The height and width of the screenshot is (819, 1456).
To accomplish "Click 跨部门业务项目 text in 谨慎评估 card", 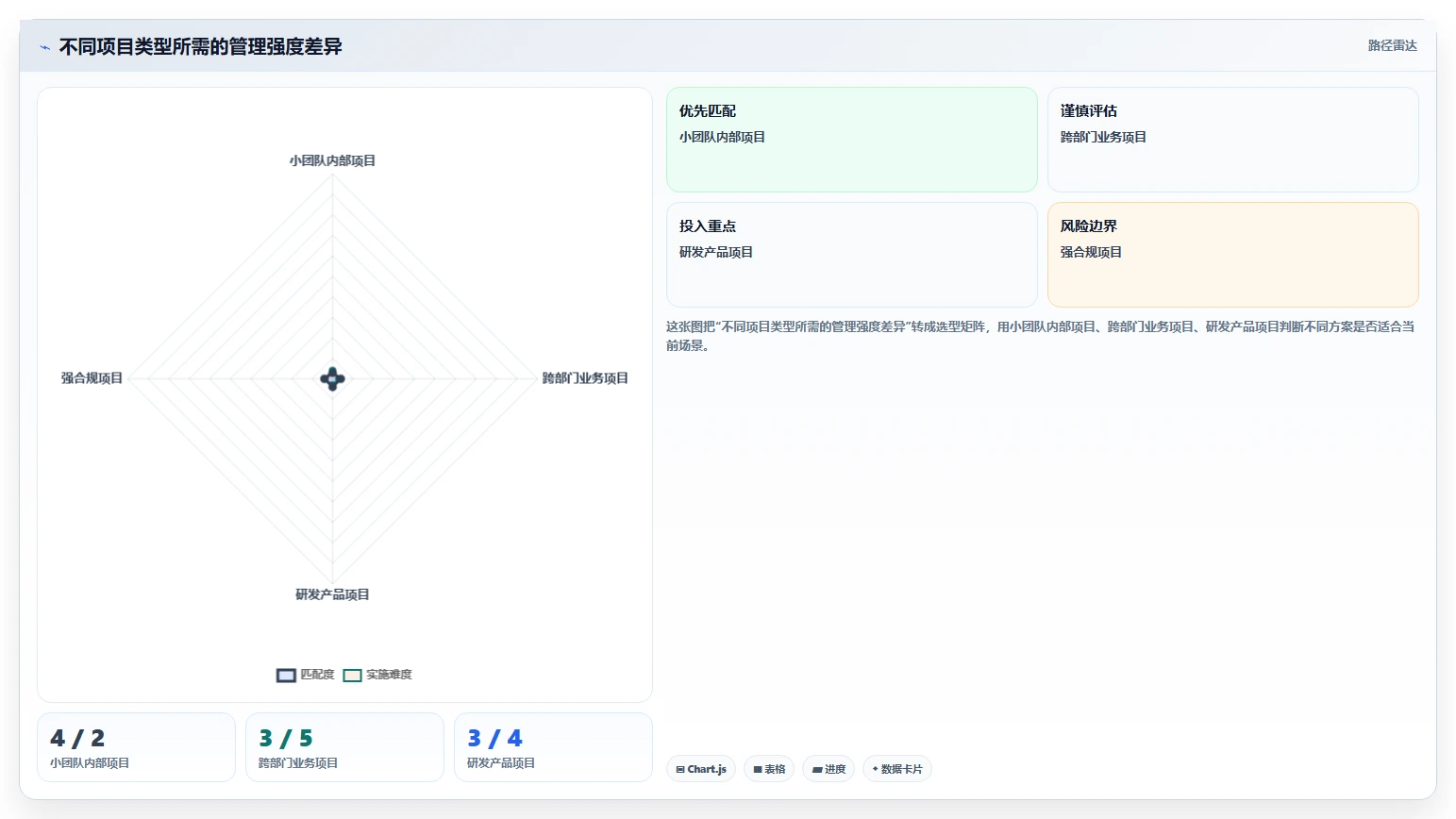I will tap(1103, 137).
